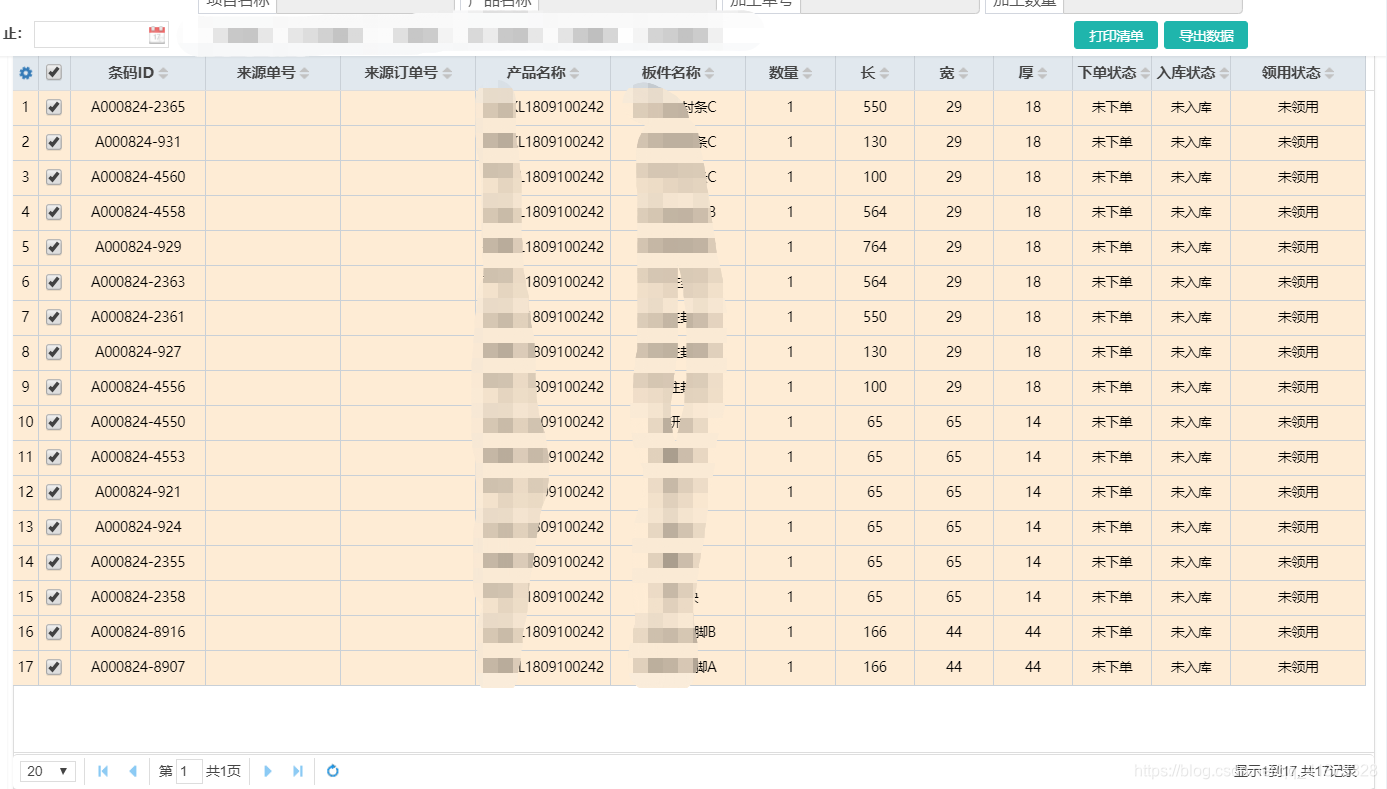This screenshot has width=1387, height=789.
Task: Select cell A000824-2361
Action: (x=138, y=317)
